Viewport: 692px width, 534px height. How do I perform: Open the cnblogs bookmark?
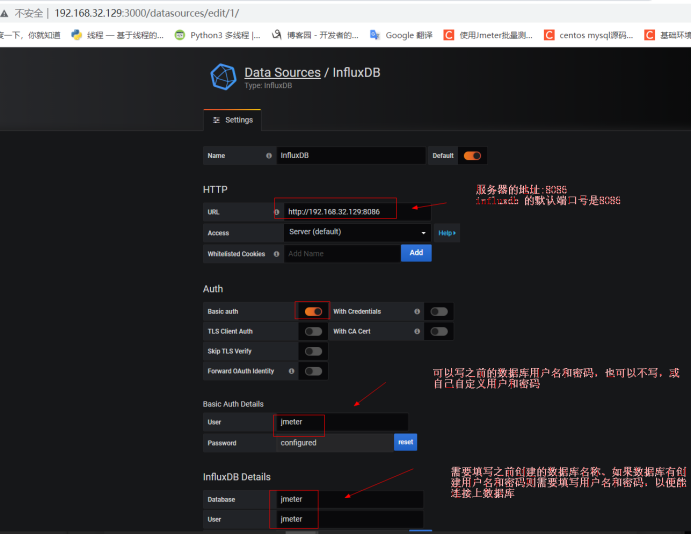315,35
